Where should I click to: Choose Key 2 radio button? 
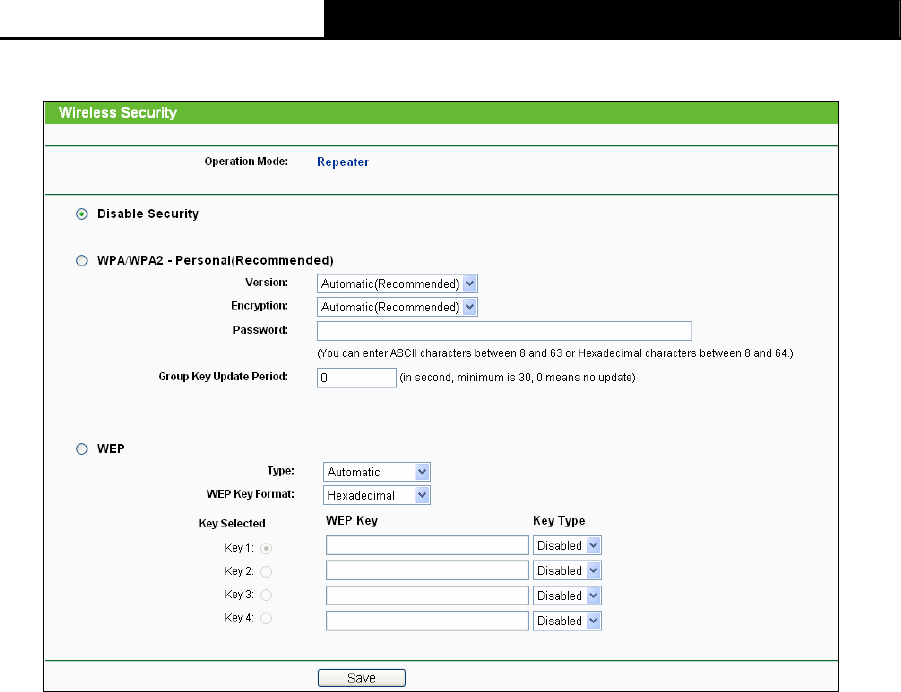point(266,572)
